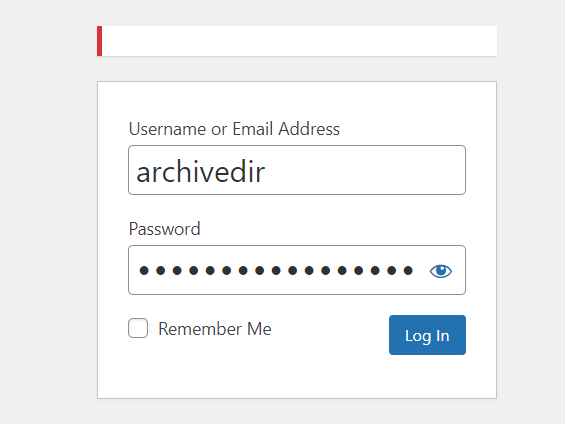Place cursor after the archivedir text
565x424 pixels.
[x=266, y=172]
